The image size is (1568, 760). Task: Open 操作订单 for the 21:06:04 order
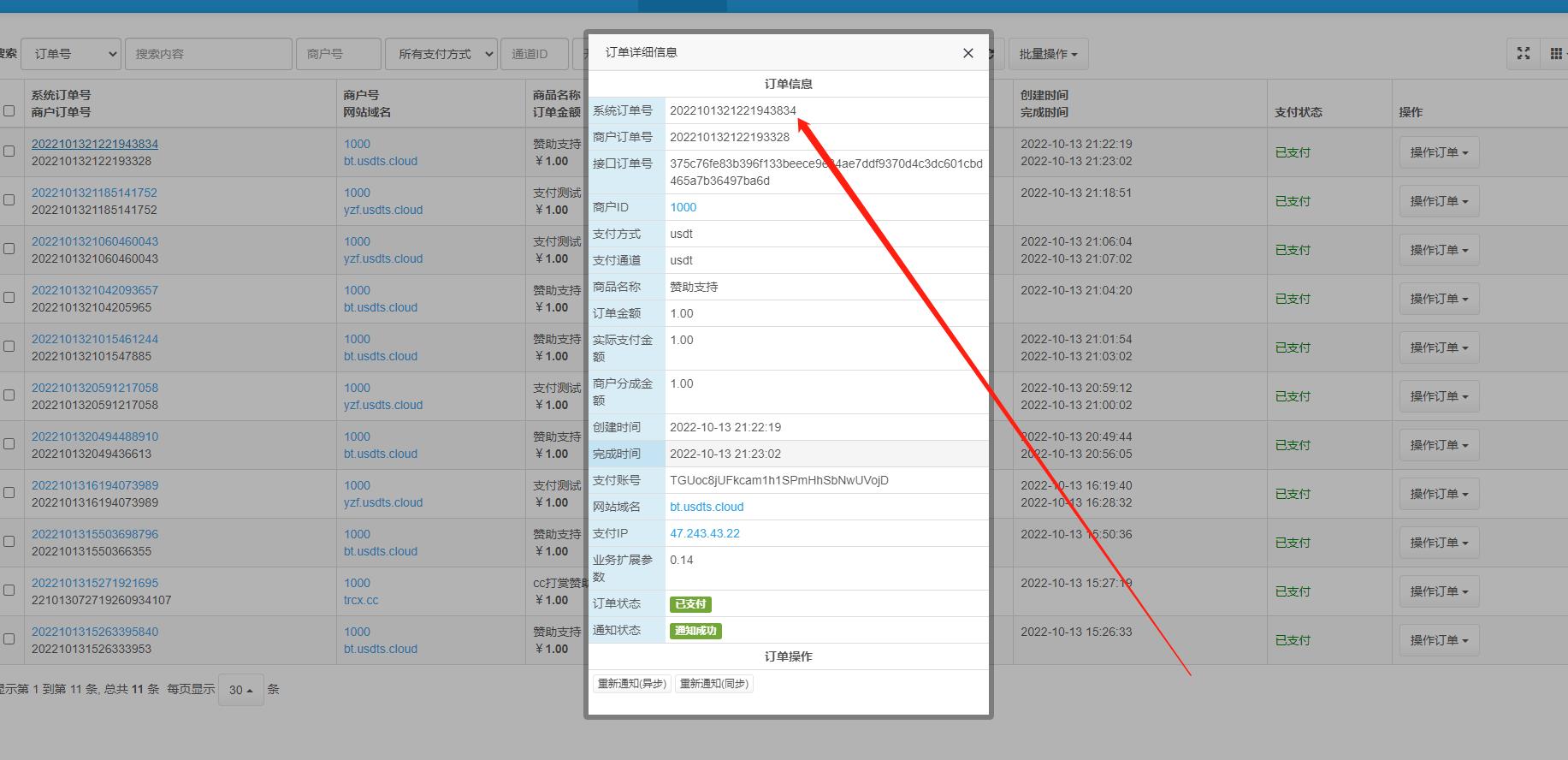[x=1439, y=250]
